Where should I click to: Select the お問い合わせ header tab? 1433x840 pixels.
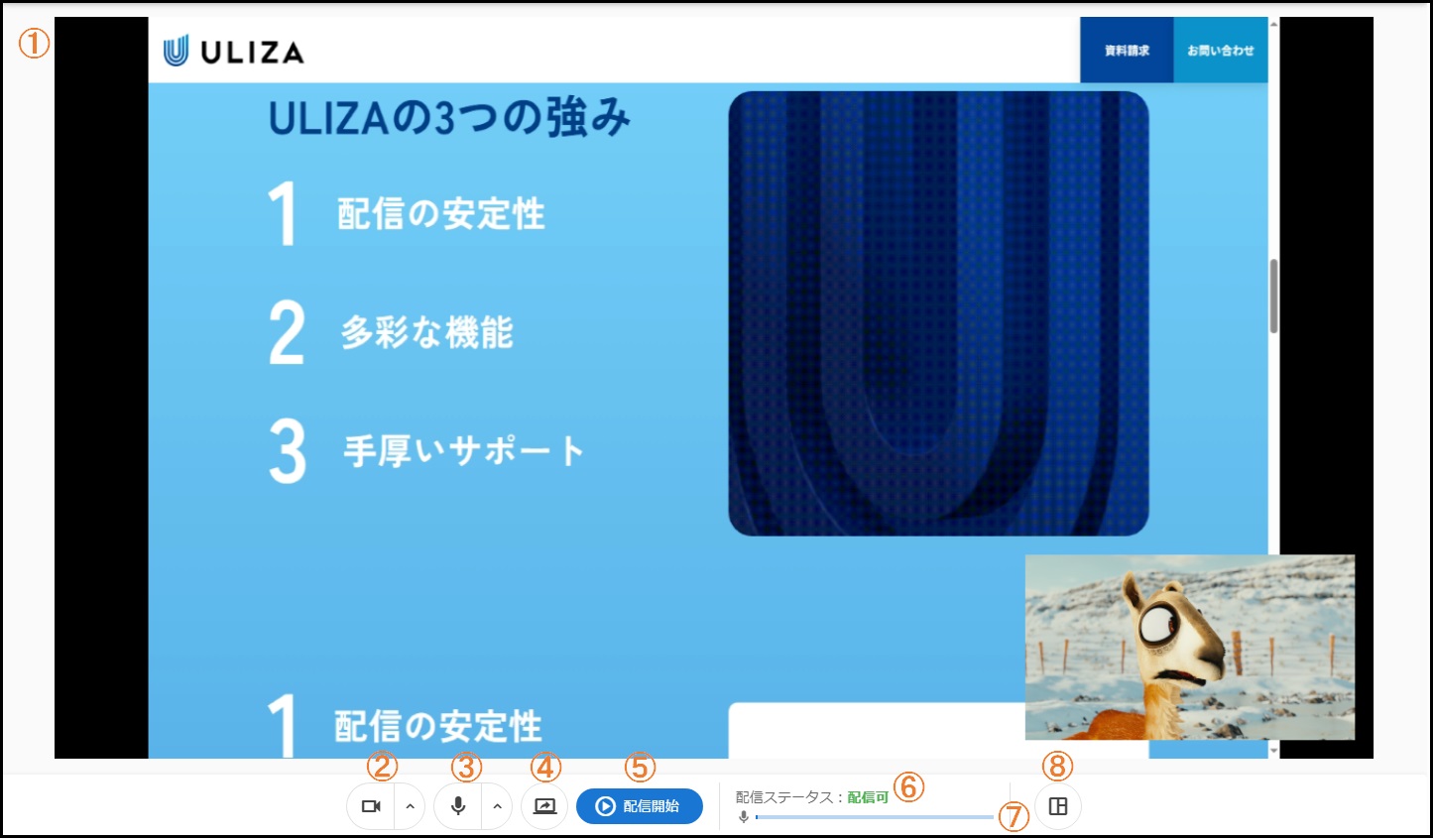pos(1220,51)
